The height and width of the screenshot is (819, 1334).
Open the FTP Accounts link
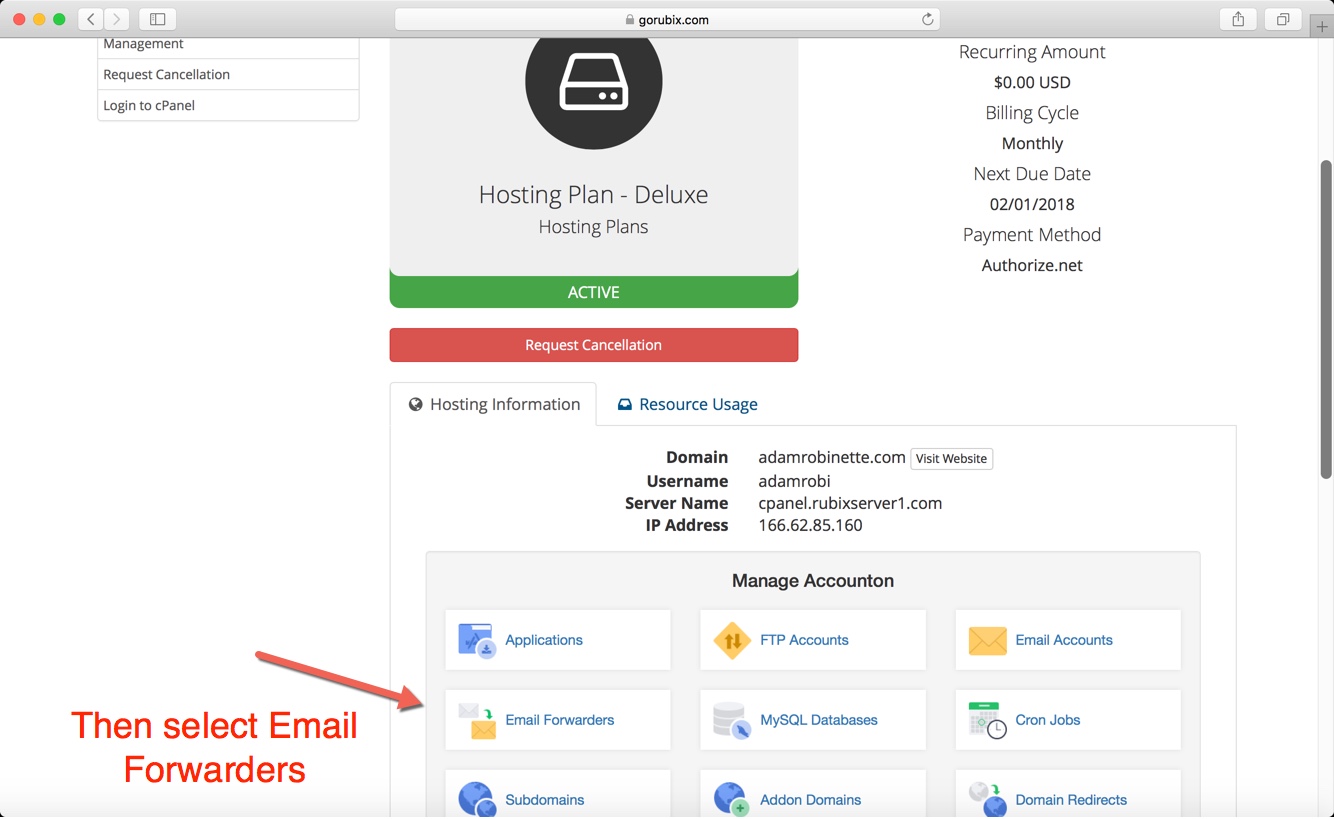pos(804,640)
